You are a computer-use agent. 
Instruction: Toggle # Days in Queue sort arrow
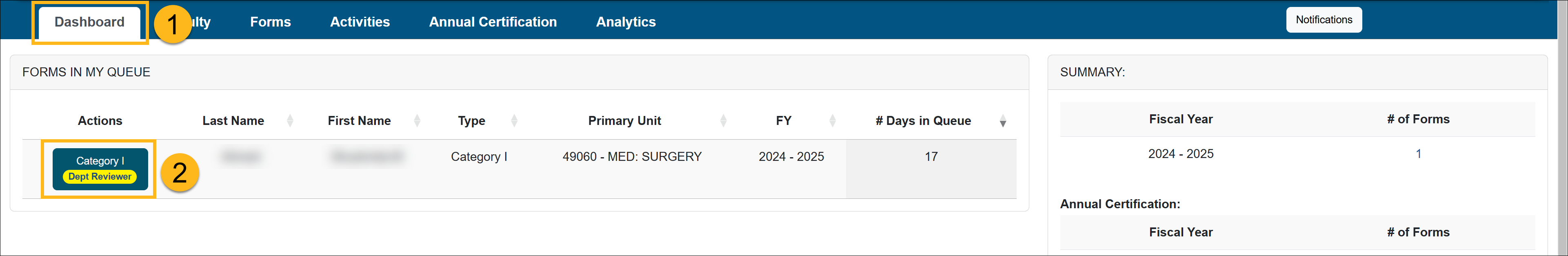click(1002, 122)
